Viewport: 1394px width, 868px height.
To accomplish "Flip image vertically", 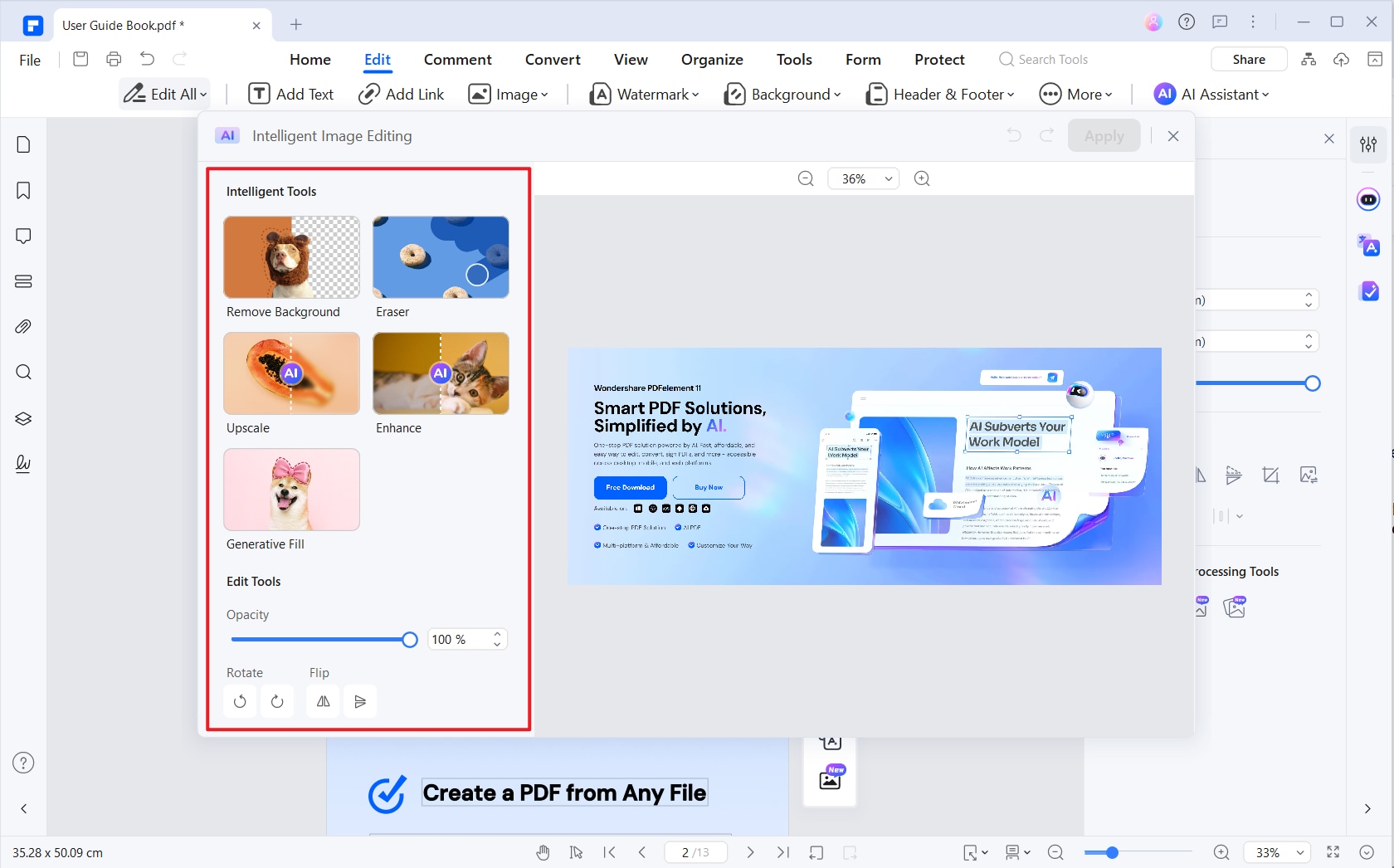I will [x=360, y=701].
